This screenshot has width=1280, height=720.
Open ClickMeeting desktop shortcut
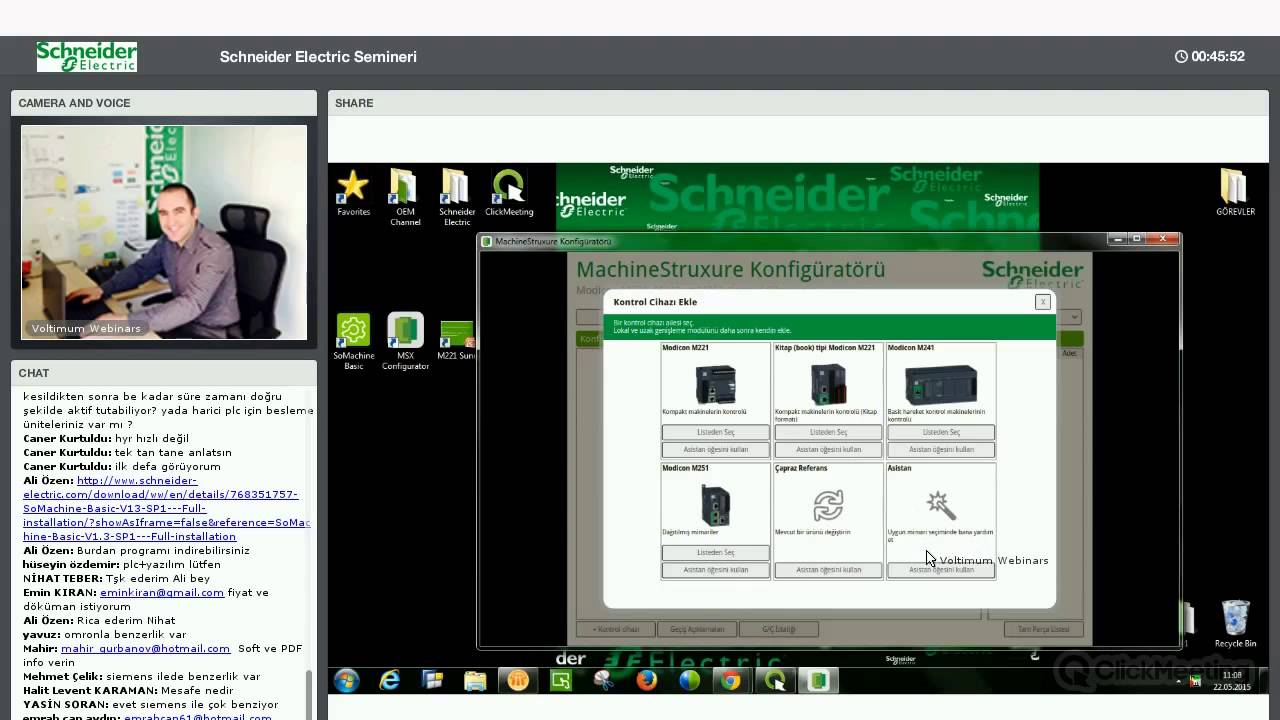tap(509, 192)
